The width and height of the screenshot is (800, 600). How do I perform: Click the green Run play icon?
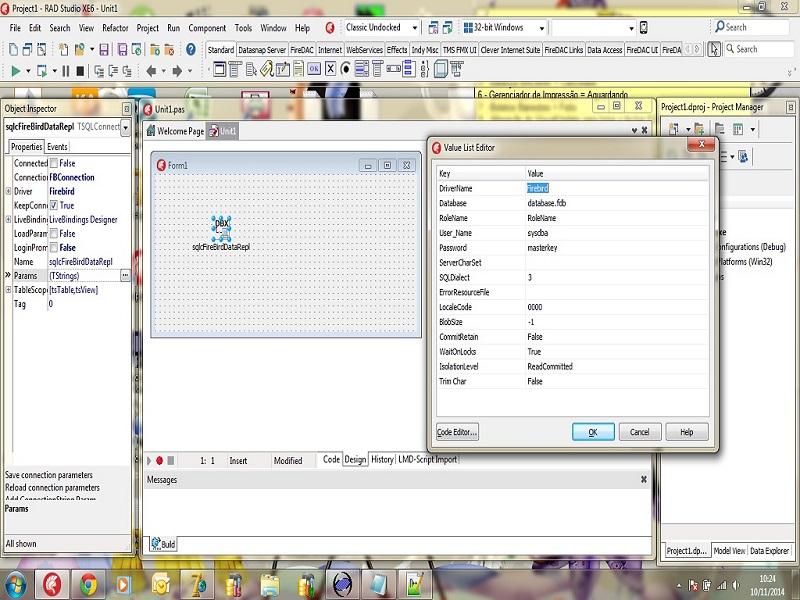point(15,71)
